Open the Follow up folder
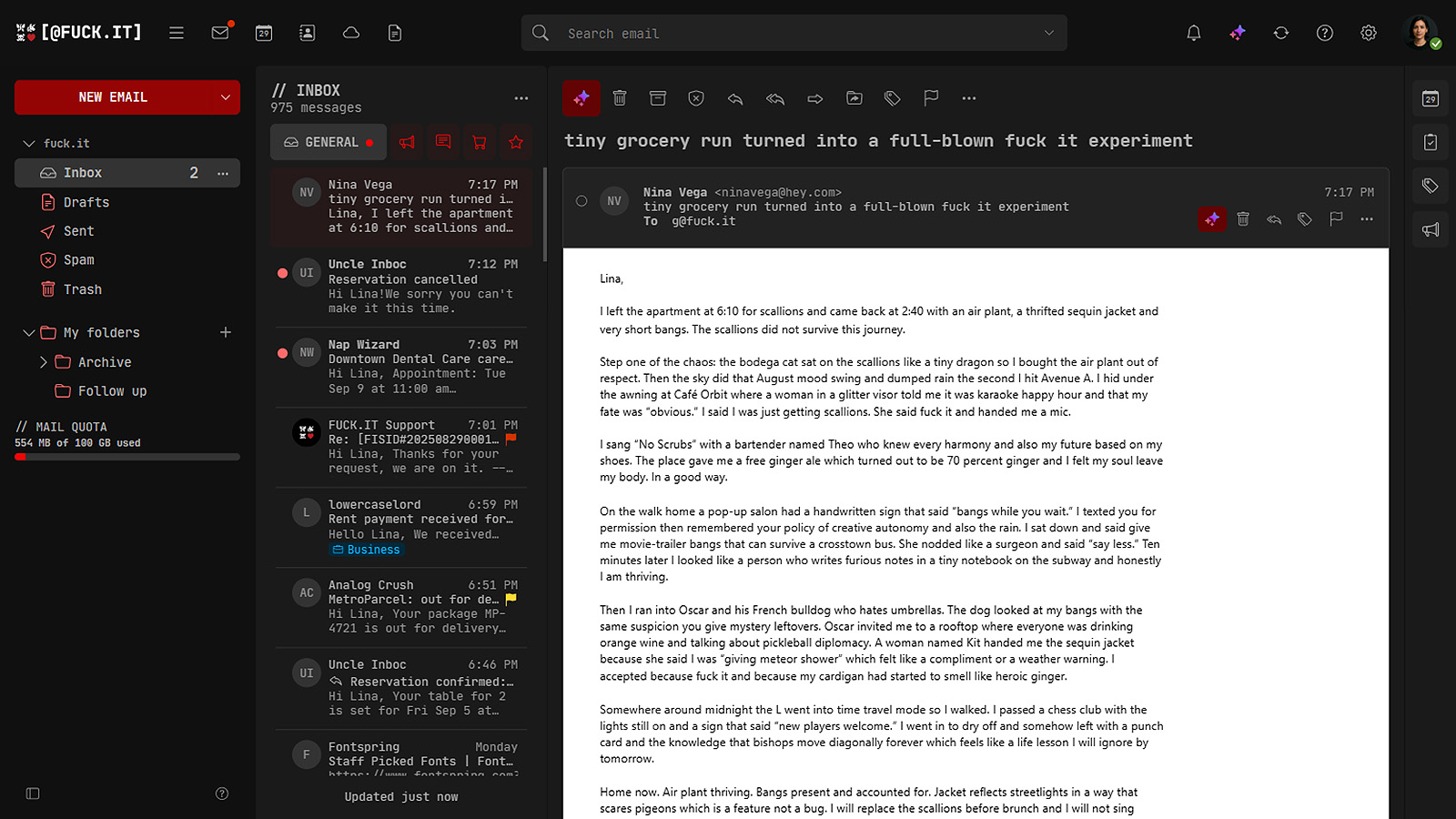The image size is (1456, 819). 112,391
